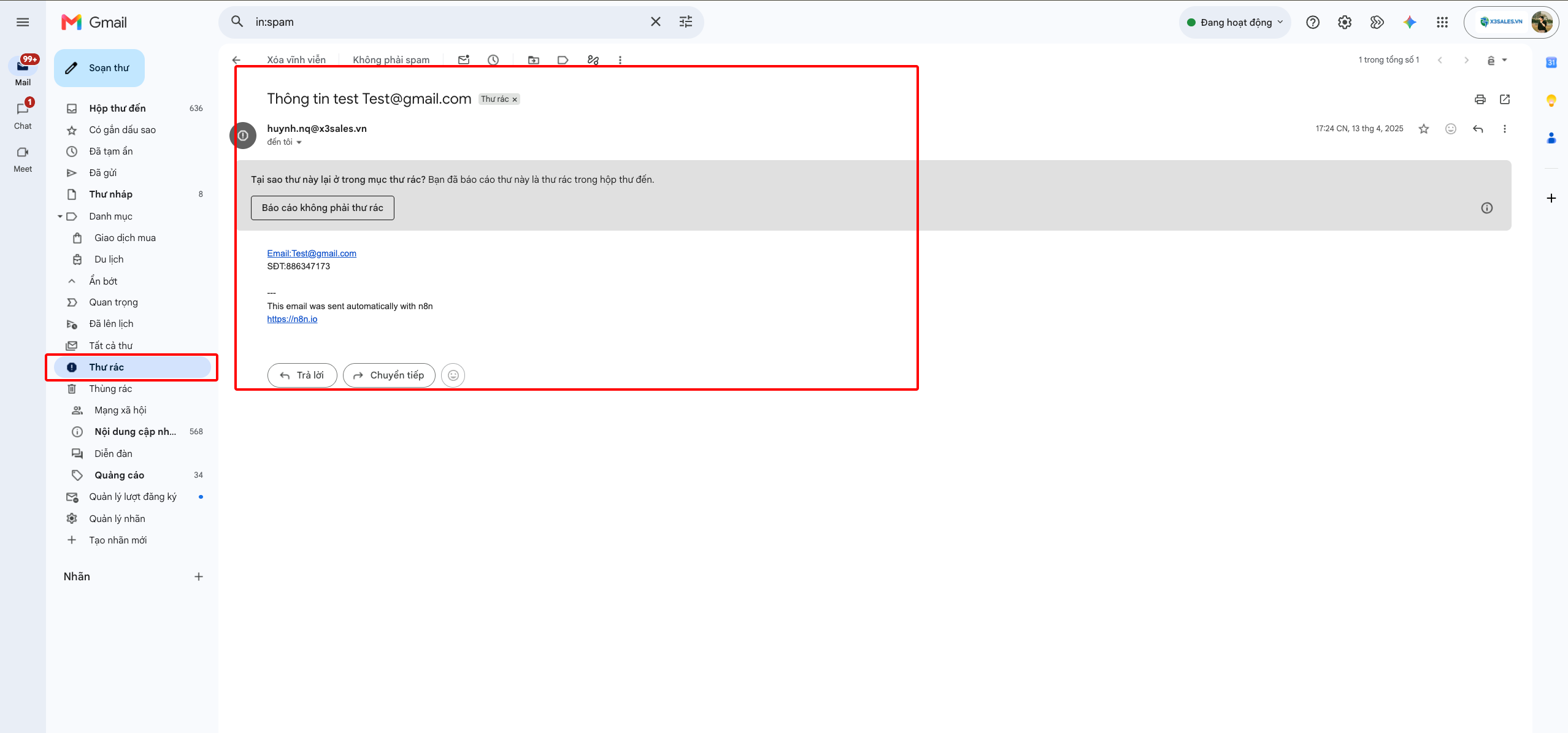
Task: Reply using the arrow icon near date
Action: [1478, 129]
